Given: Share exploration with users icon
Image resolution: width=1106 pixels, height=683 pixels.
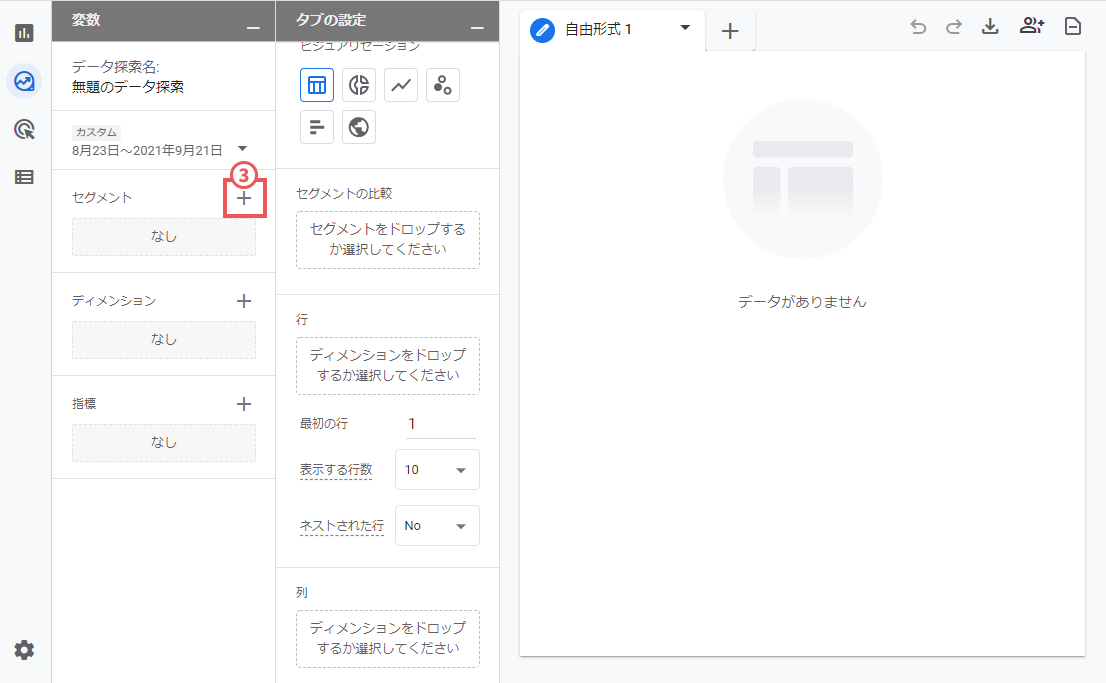Looking at the screenshot, I should point(1032,26).
